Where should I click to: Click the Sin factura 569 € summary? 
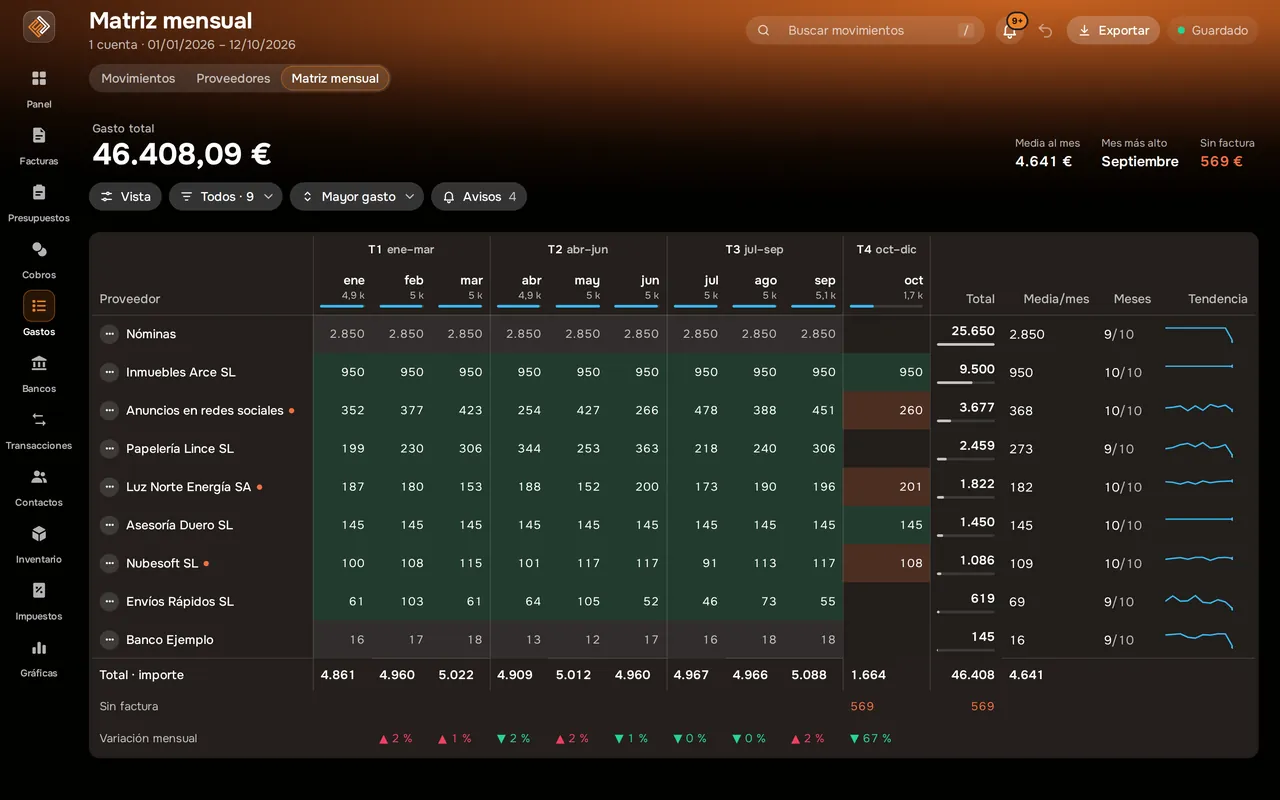click(x=1227, y=153)
